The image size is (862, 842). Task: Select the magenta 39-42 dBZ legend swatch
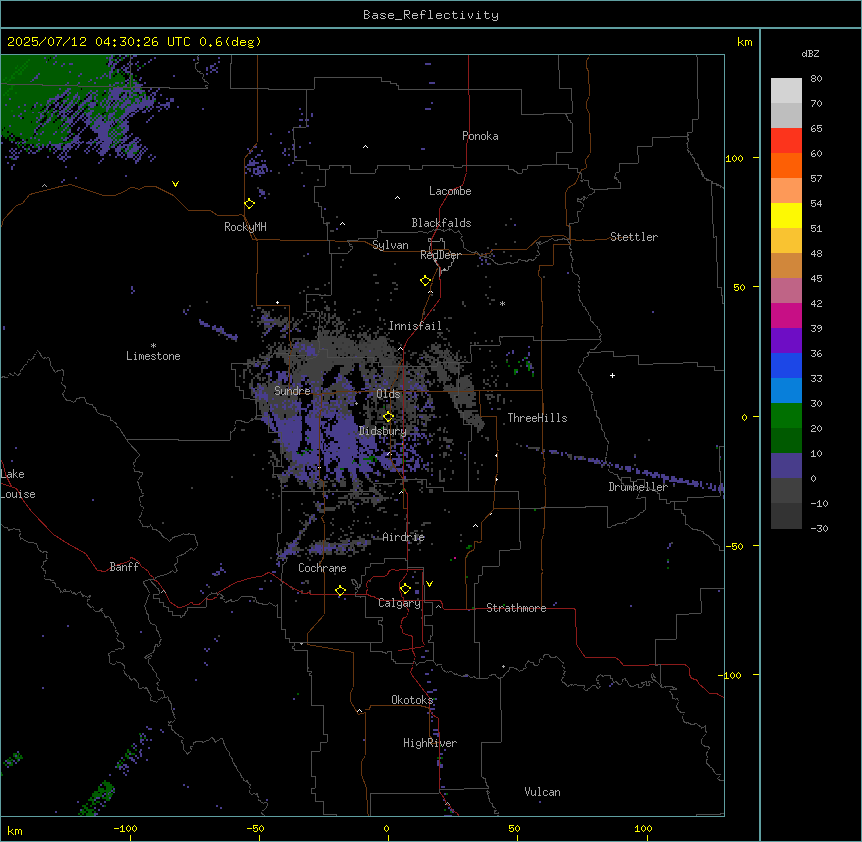(x=786, y=315)
